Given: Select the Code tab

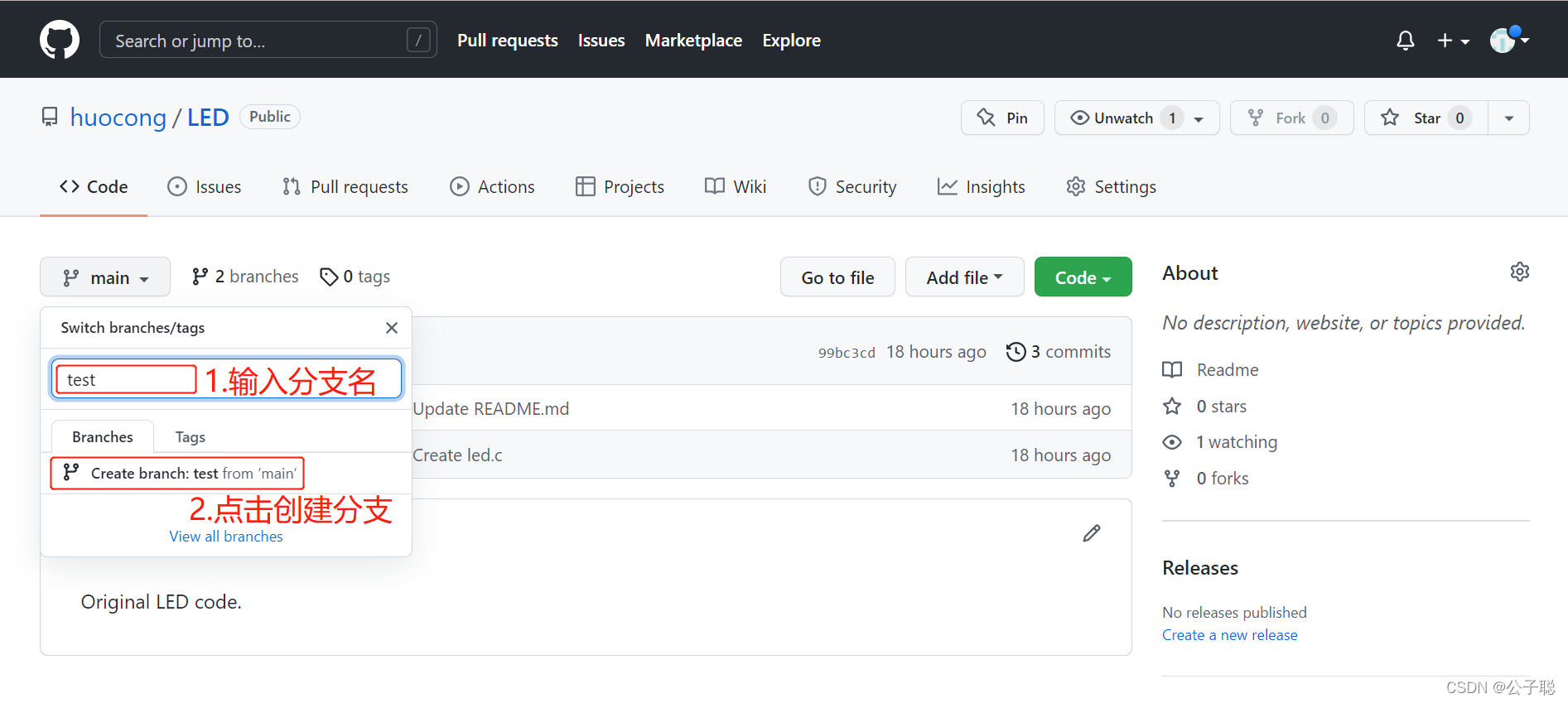Looking at the screenshot, I should (x=94, y=187).
